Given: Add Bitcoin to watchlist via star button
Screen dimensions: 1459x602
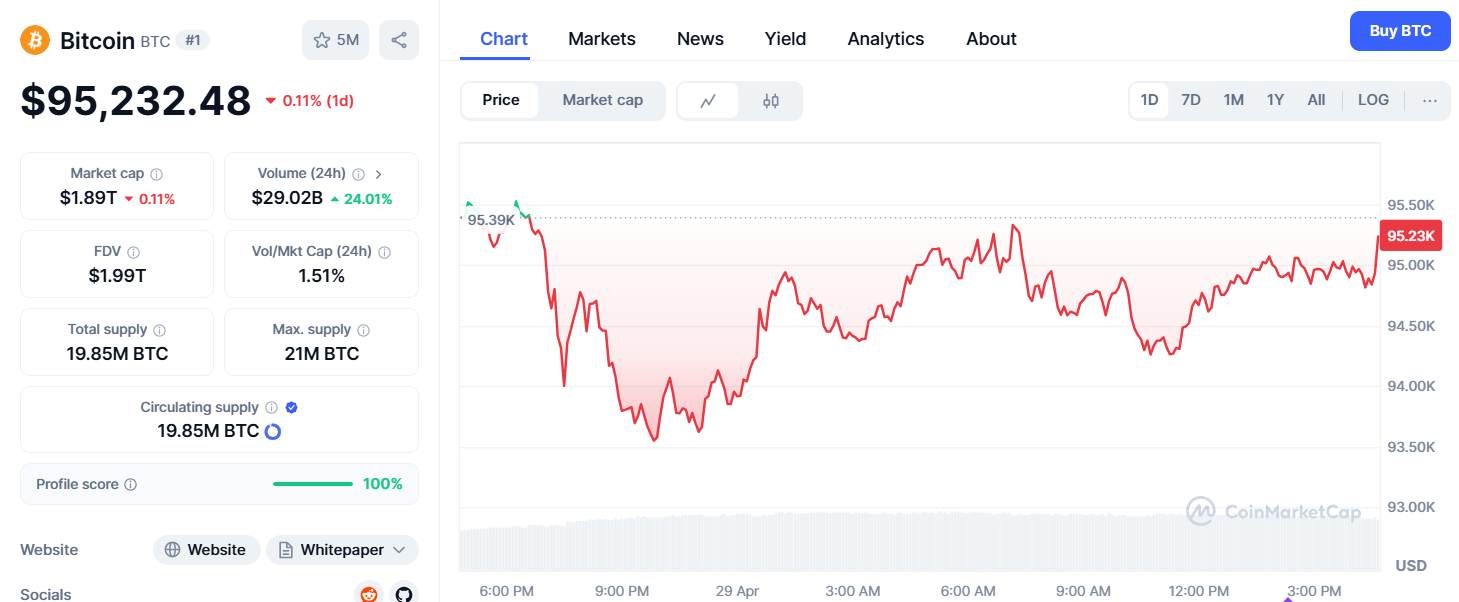Looking at the screenshot, I should pos(336,40).
